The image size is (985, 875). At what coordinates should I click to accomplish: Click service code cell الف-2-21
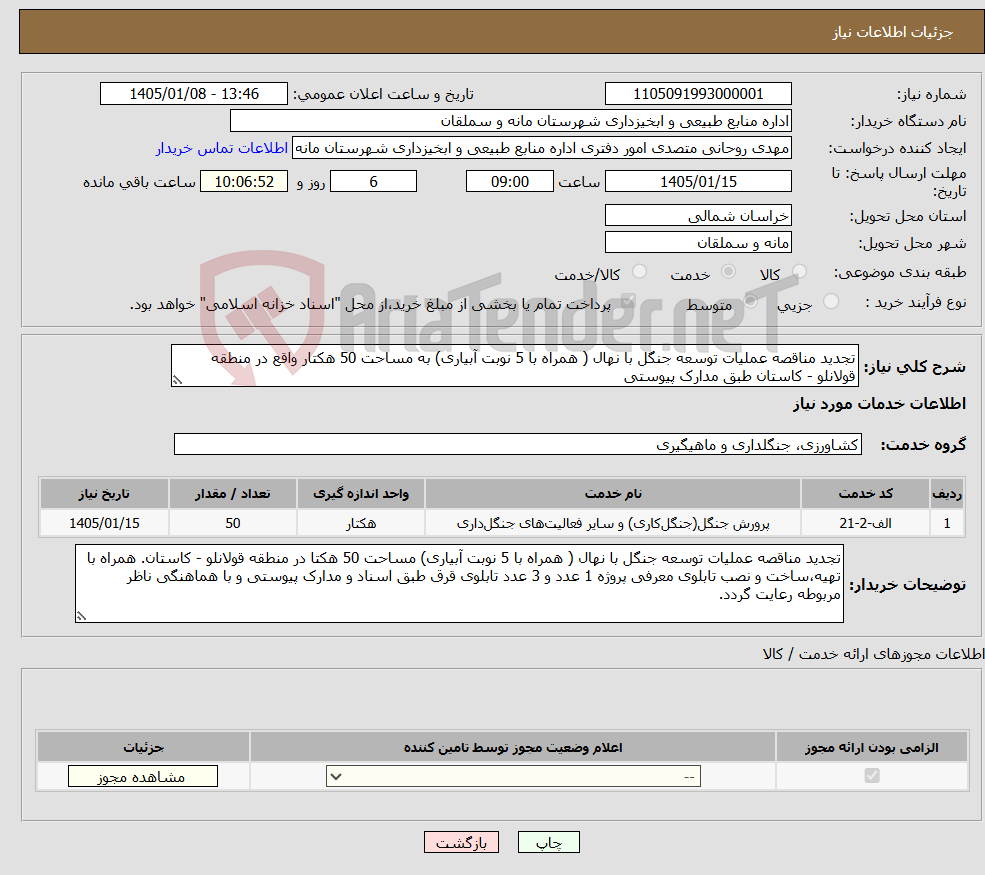[x=865, y=523]
